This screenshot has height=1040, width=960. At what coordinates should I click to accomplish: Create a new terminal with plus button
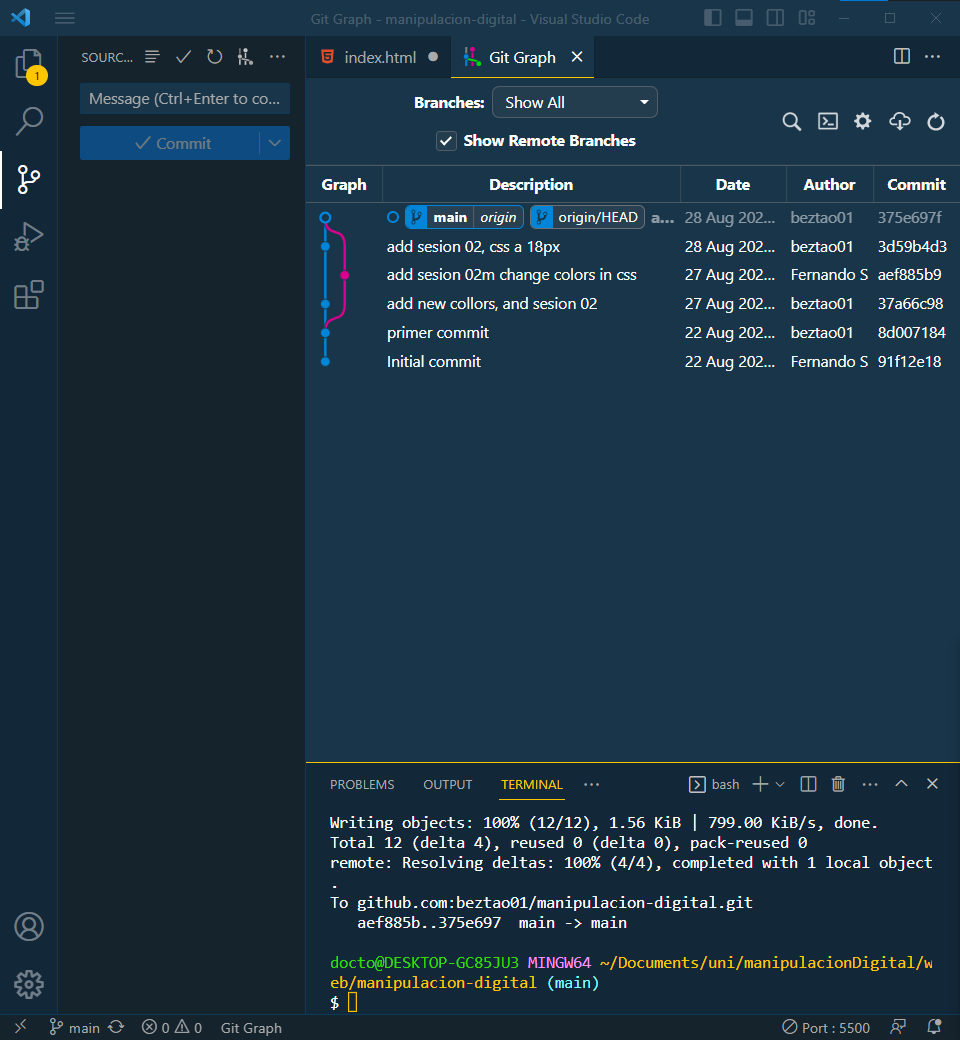point(760,784)
